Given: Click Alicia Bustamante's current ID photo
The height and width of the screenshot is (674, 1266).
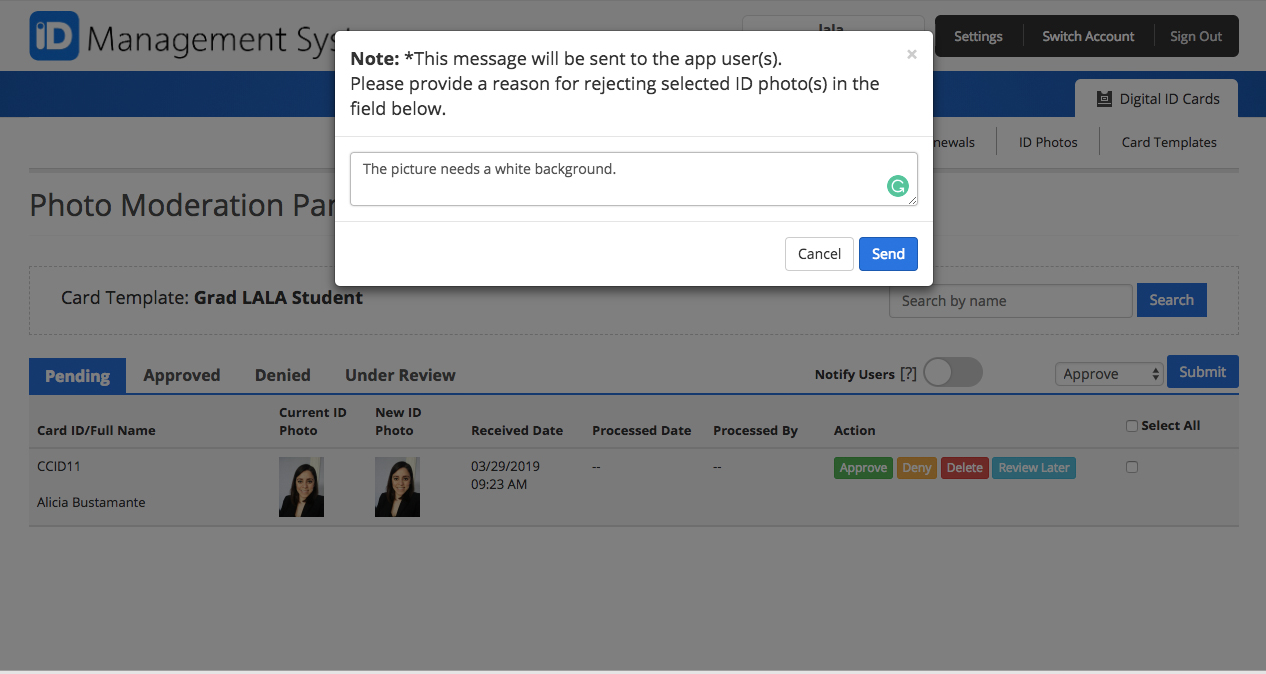Looking at the screenshot, I should tap(301, 487).
